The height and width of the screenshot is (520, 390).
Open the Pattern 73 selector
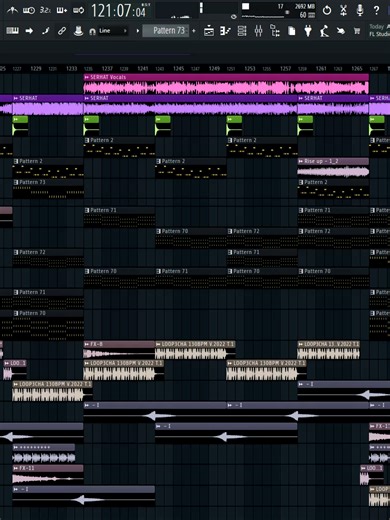click(x=166, y=31)
